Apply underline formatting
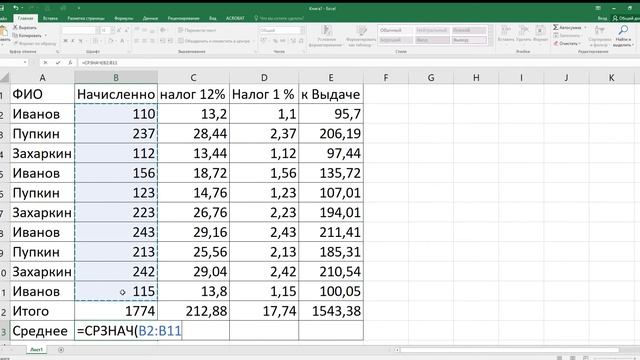Screen dimensions: 640x360 pyautogui.click(x=80, y=41)
